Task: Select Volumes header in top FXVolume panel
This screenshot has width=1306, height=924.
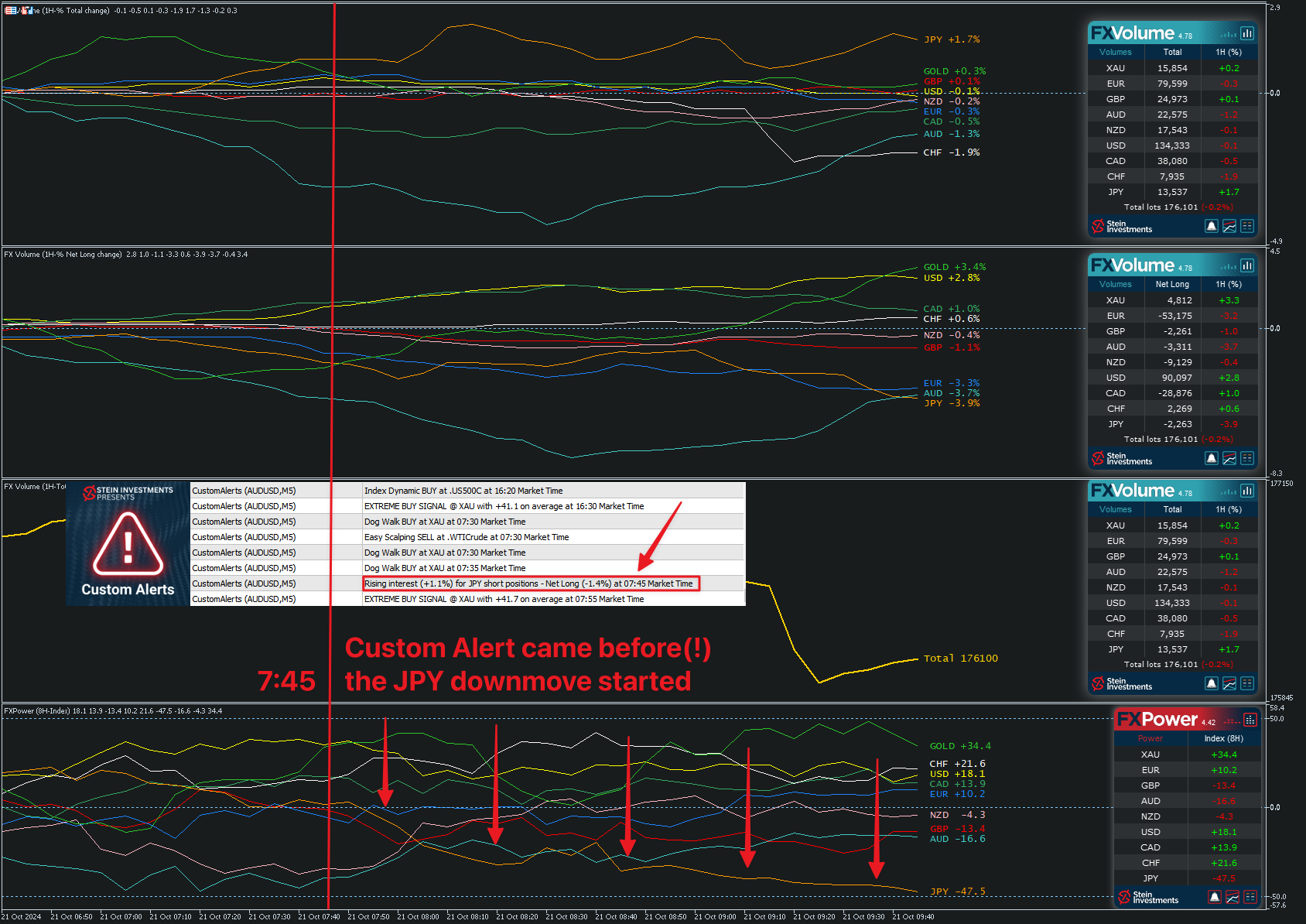Action: click(1116, 52)
